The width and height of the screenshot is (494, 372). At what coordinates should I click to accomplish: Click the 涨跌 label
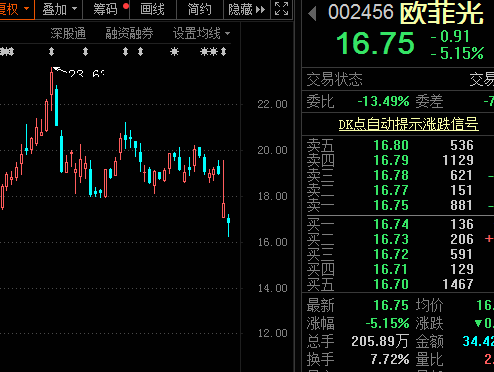pos(429,323)
